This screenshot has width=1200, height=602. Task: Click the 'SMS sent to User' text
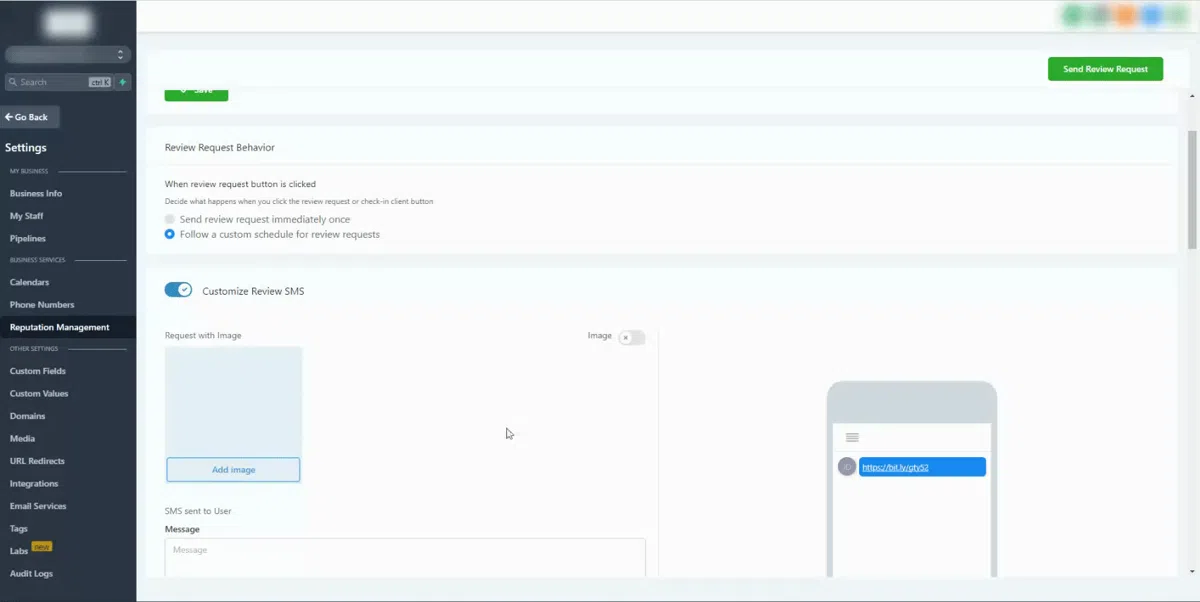(x=198, y=511)
